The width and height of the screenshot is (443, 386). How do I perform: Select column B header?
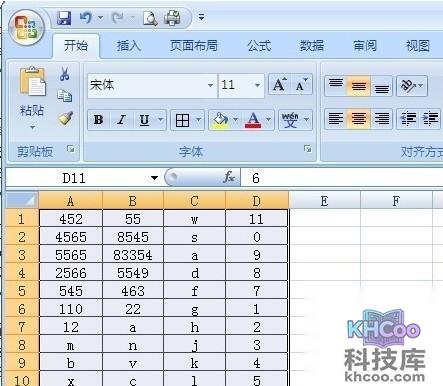pos(133,201)
